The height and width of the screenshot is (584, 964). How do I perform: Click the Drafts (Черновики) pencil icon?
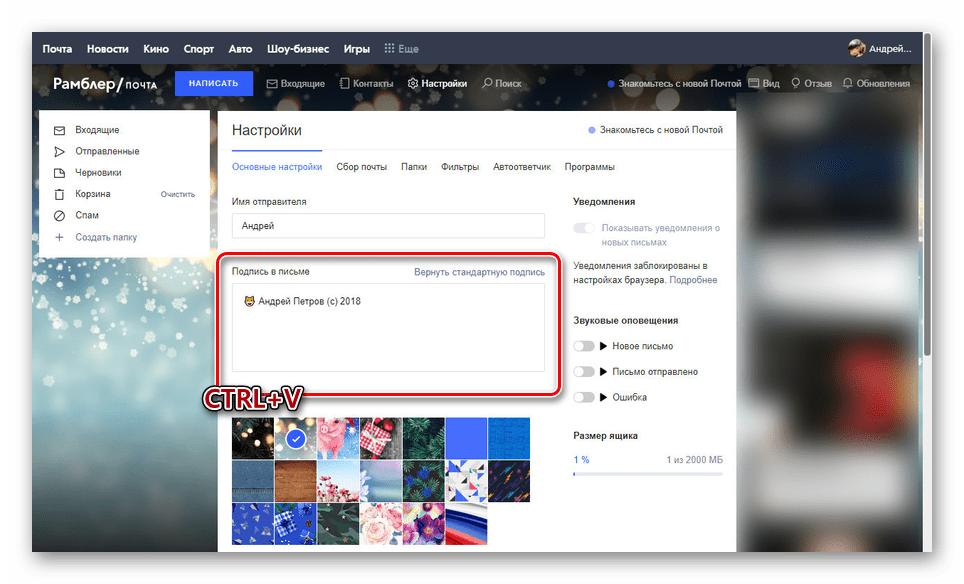click(x=59, y=172)
